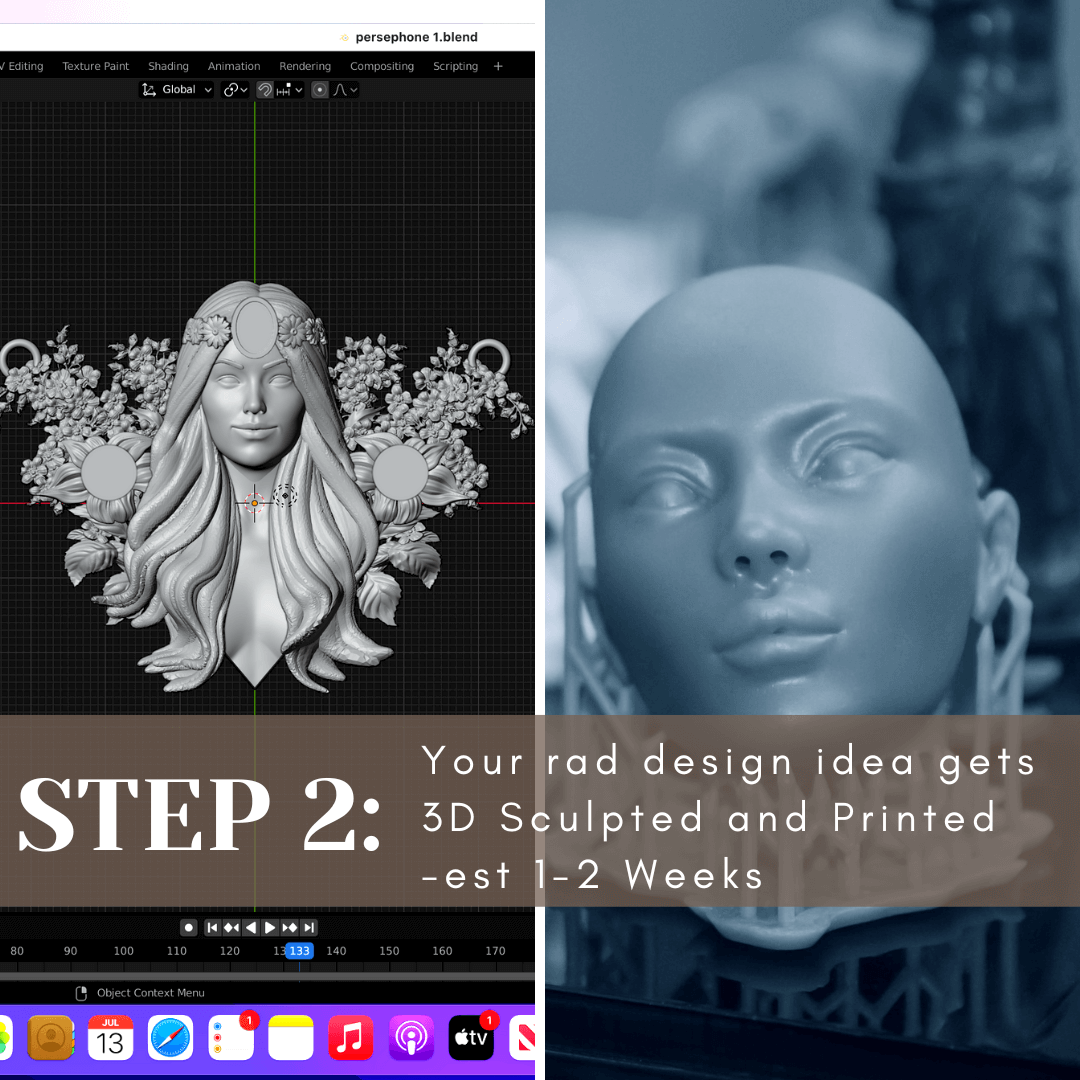Click the frame 133 playhead marker
Screen dimensions: 1080x1080
click(x=299, y=951)
